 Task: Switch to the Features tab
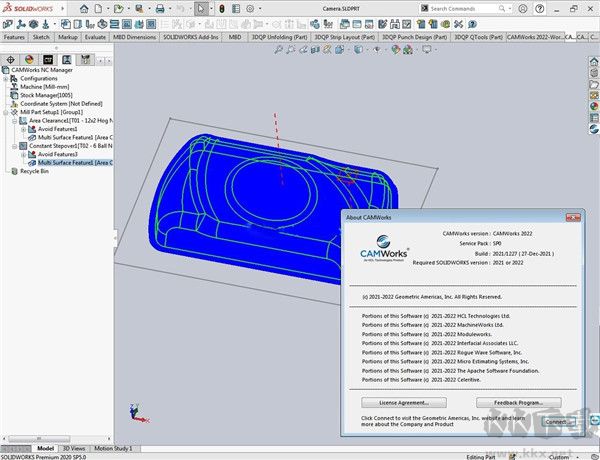click(14, 37)
